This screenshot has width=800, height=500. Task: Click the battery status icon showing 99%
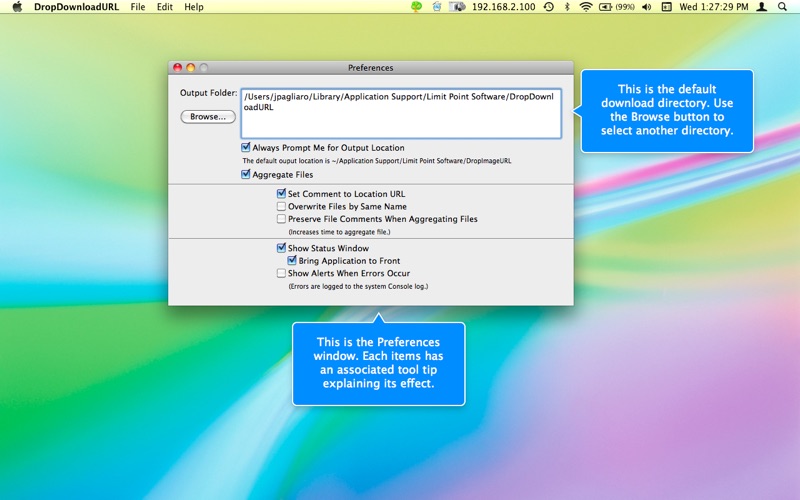pyautogui.click(x=616, y=7)
